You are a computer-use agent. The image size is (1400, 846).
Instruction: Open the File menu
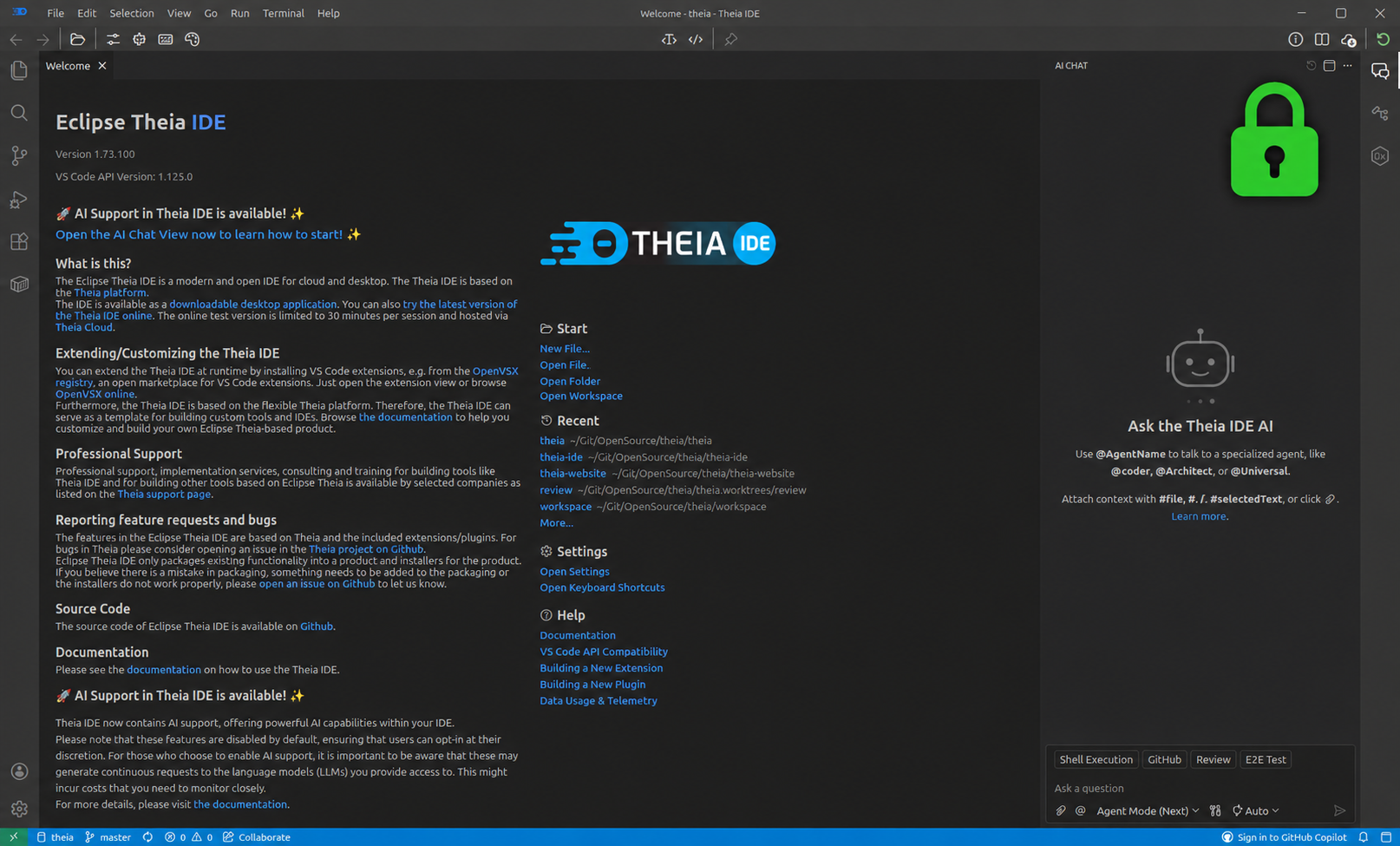click(x=56, y=13)
